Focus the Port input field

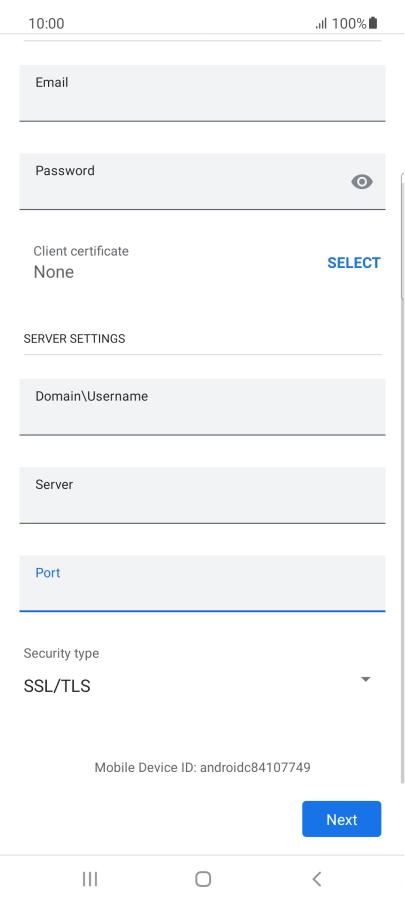[x=202, y=584]
